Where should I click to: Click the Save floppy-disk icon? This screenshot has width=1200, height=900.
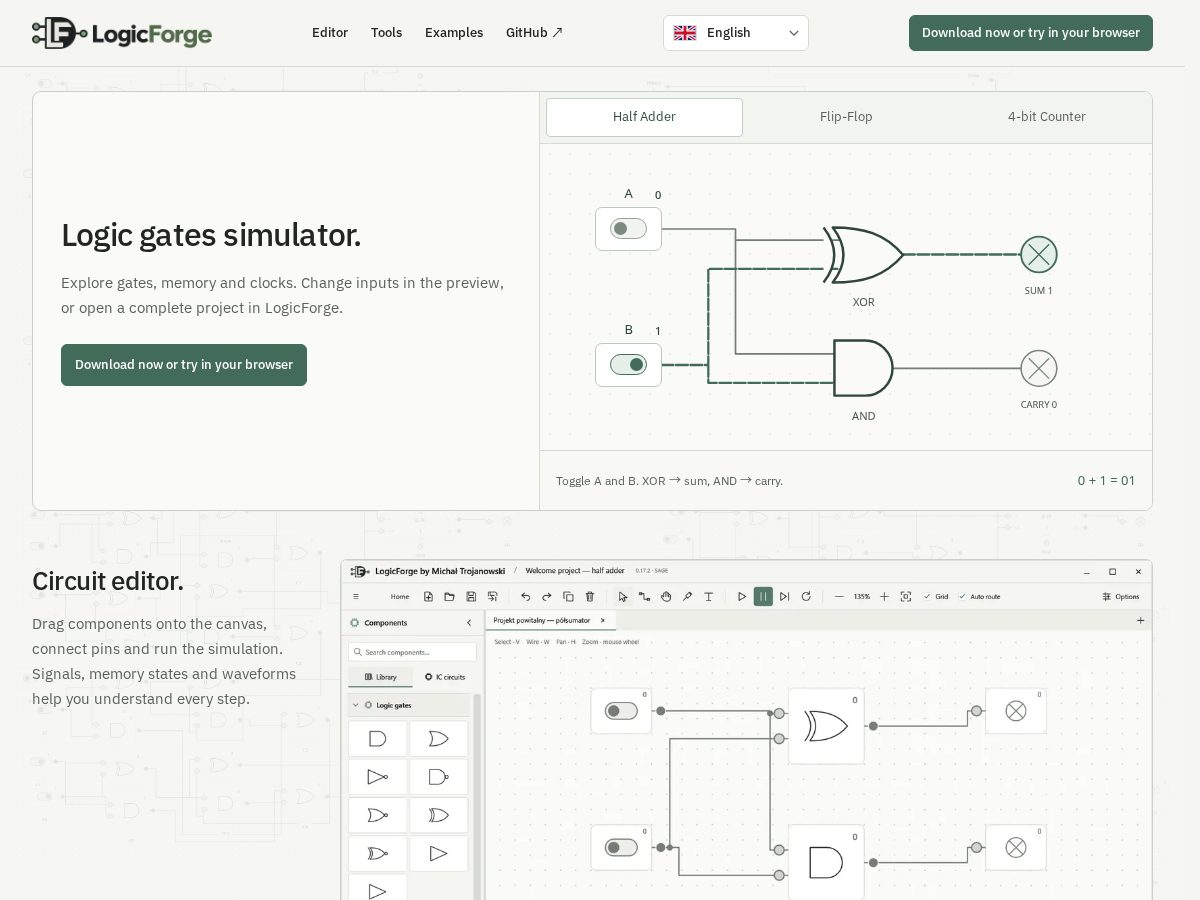(x=471, y=597)
